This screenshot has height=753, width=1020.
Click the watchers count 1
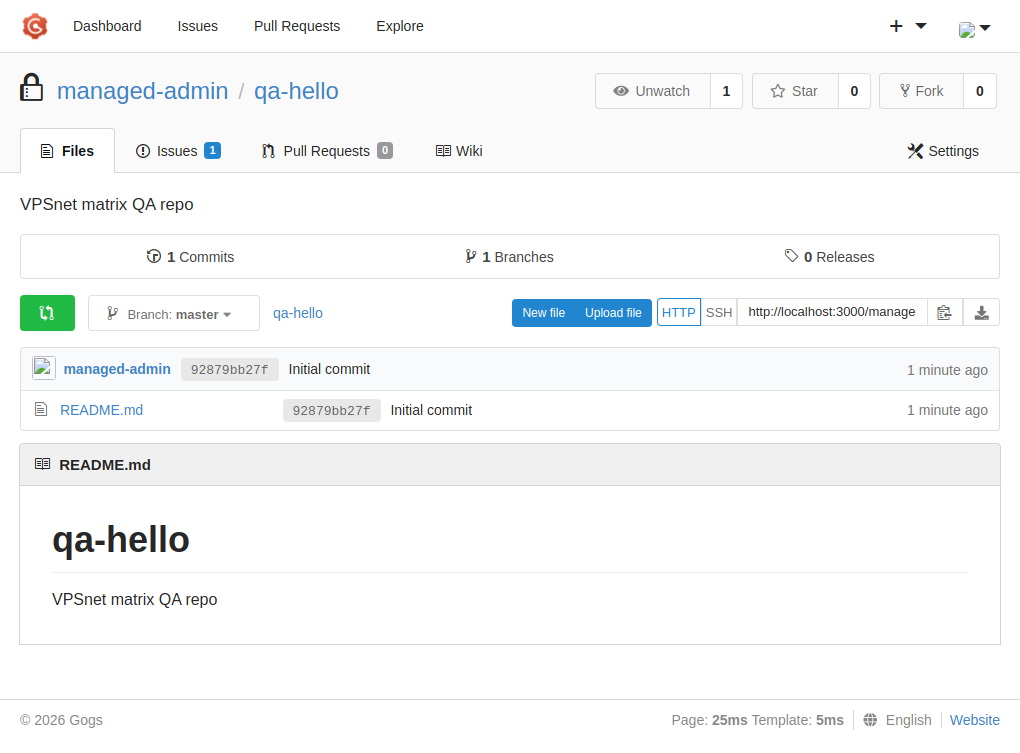point(726,91)
